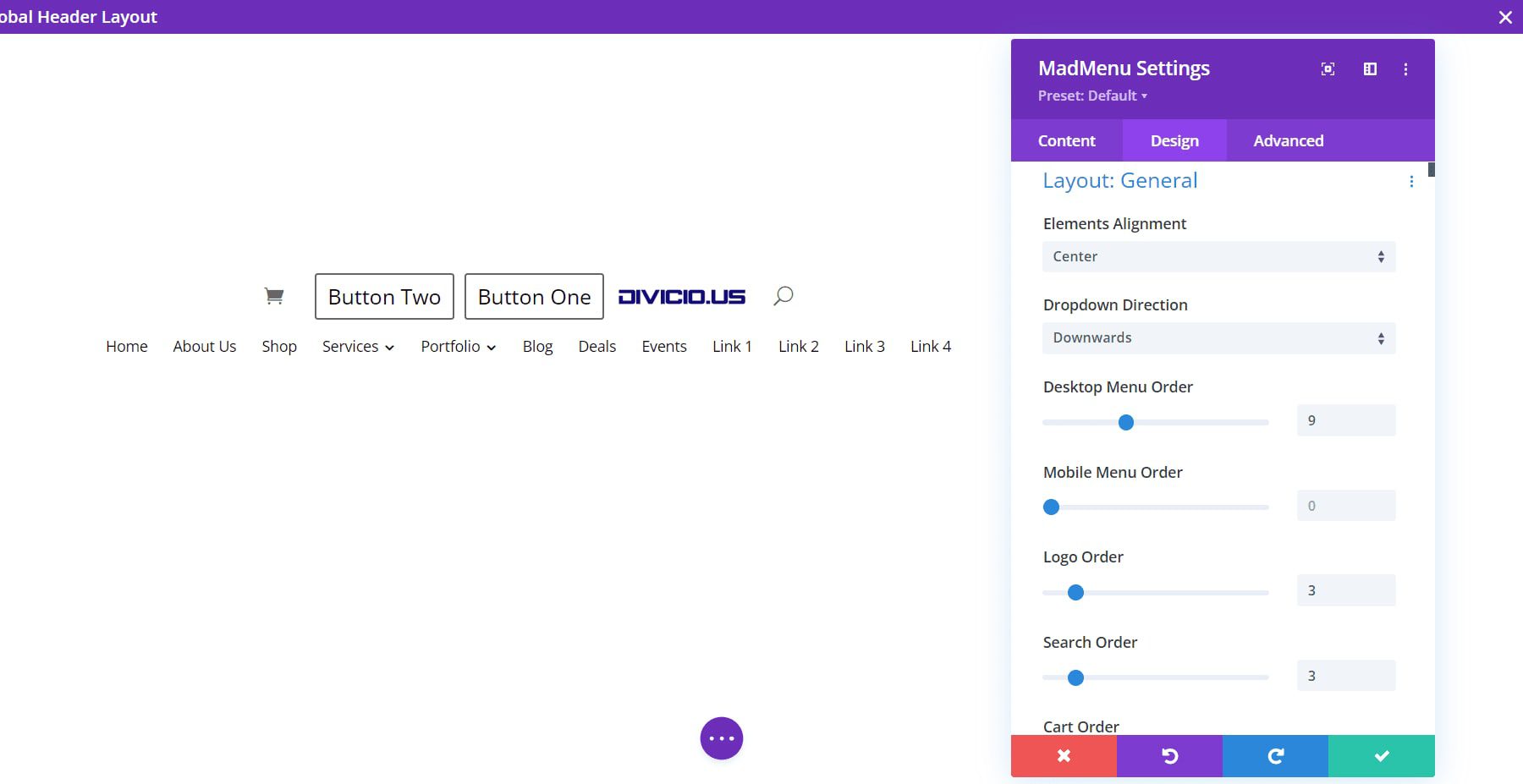Click the Dropdown Direction label
The width and height of the screenshot is (1523, 784).
pyautogui.click(x=1115, y=305)
